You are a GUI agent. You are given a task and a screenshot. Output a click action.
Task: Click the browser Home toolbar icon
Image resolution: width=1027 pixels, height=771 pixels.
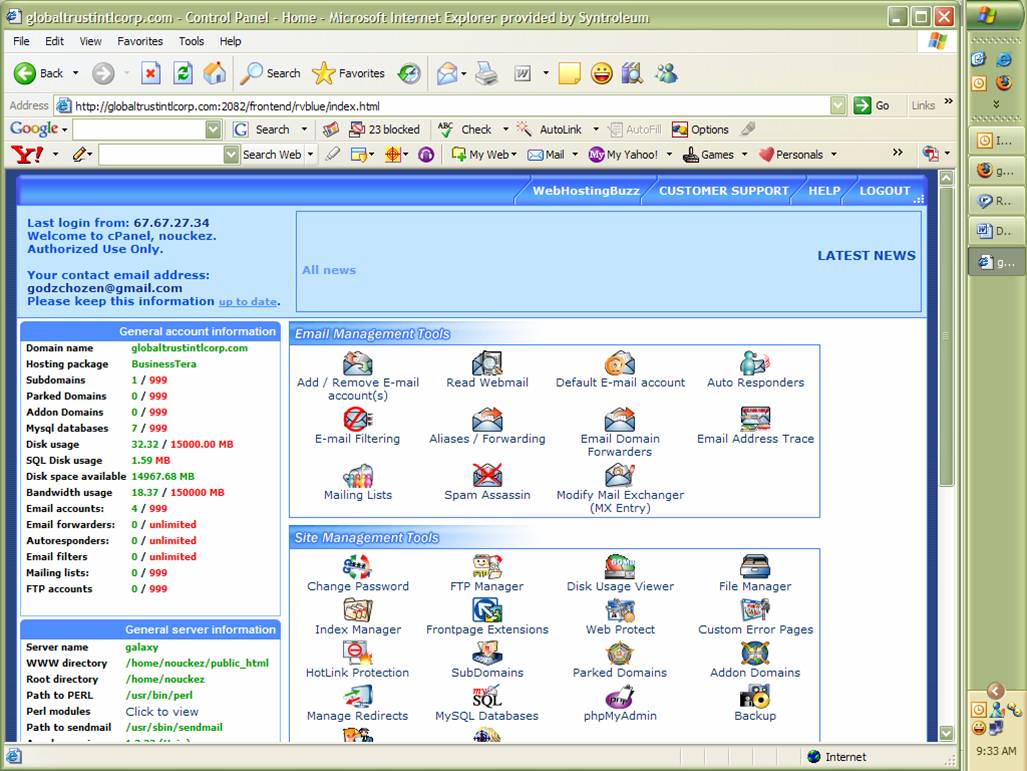pos(214,73)
